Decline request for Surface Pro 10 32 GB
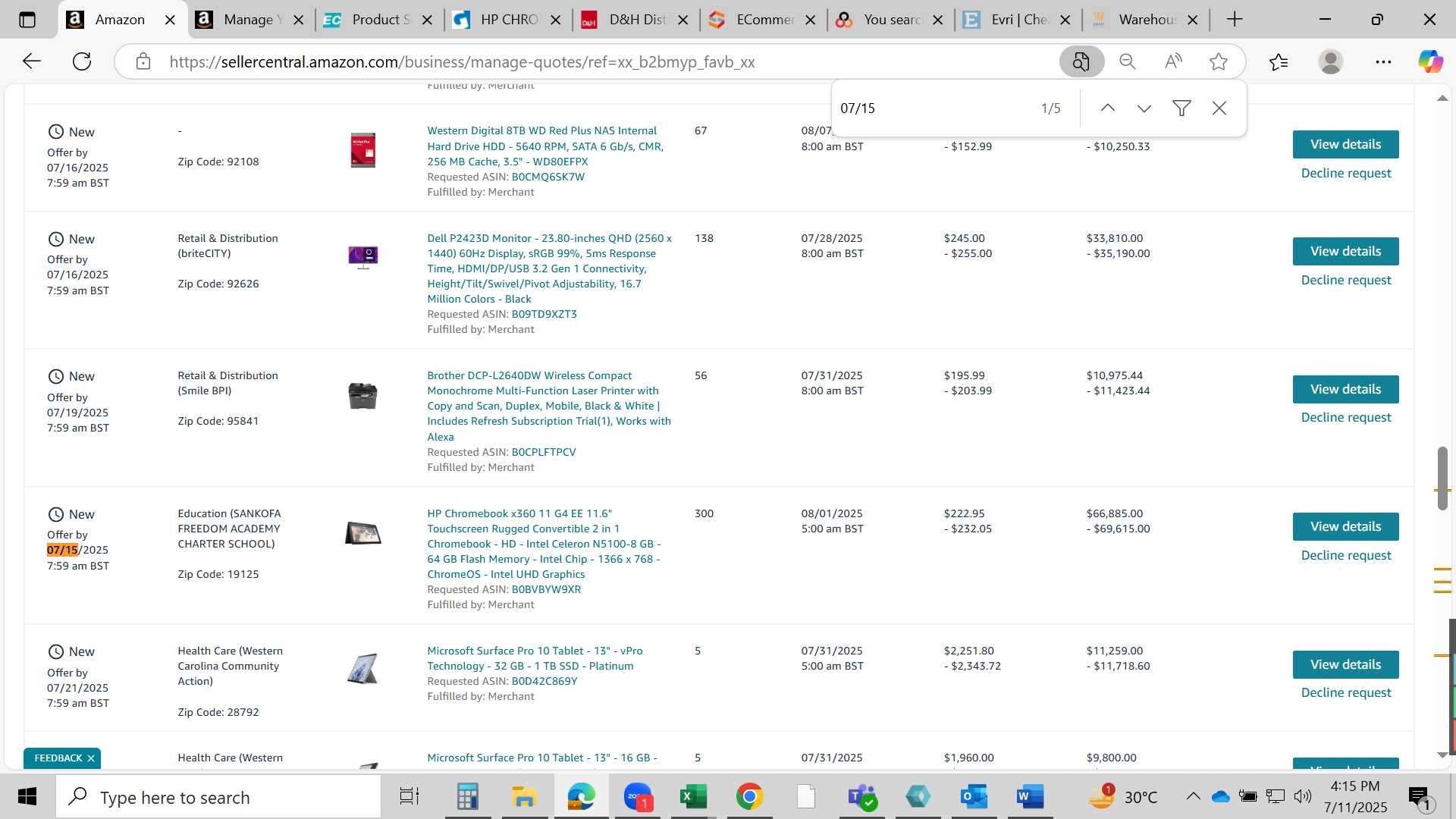Image resolution: width=1456 pixels, height=819 pixels. pyautogui.click(x=1345, y=692)
